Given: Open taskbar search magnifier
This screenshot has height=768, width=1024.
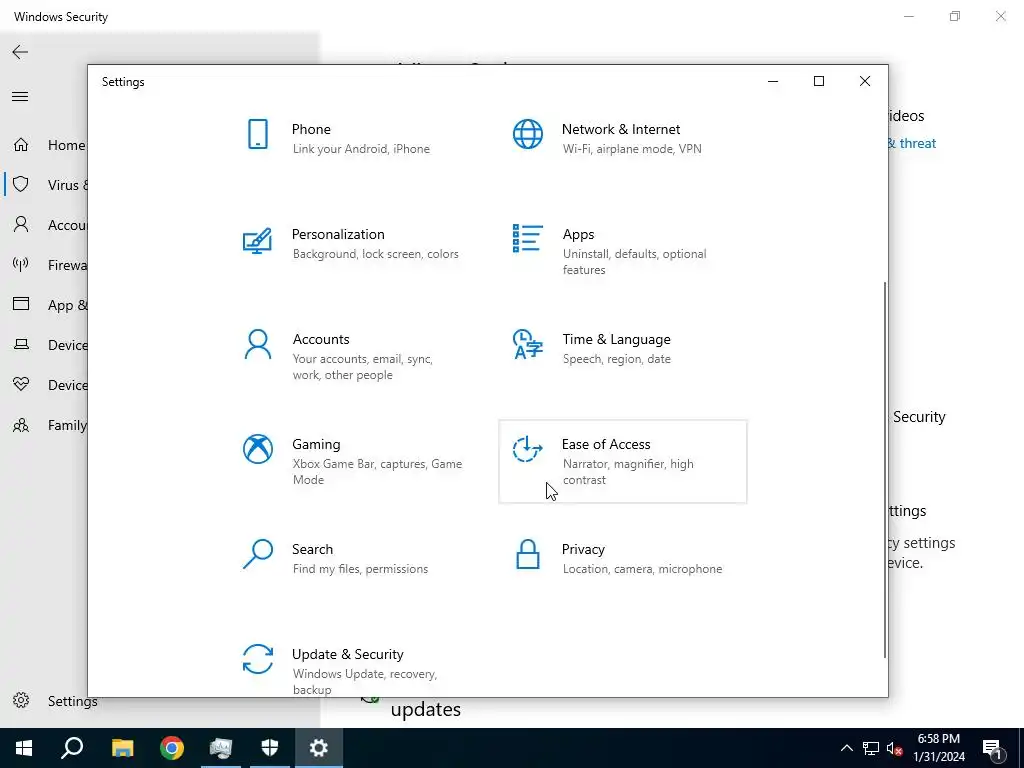Looking at the screenshot, I should (72, 748).
